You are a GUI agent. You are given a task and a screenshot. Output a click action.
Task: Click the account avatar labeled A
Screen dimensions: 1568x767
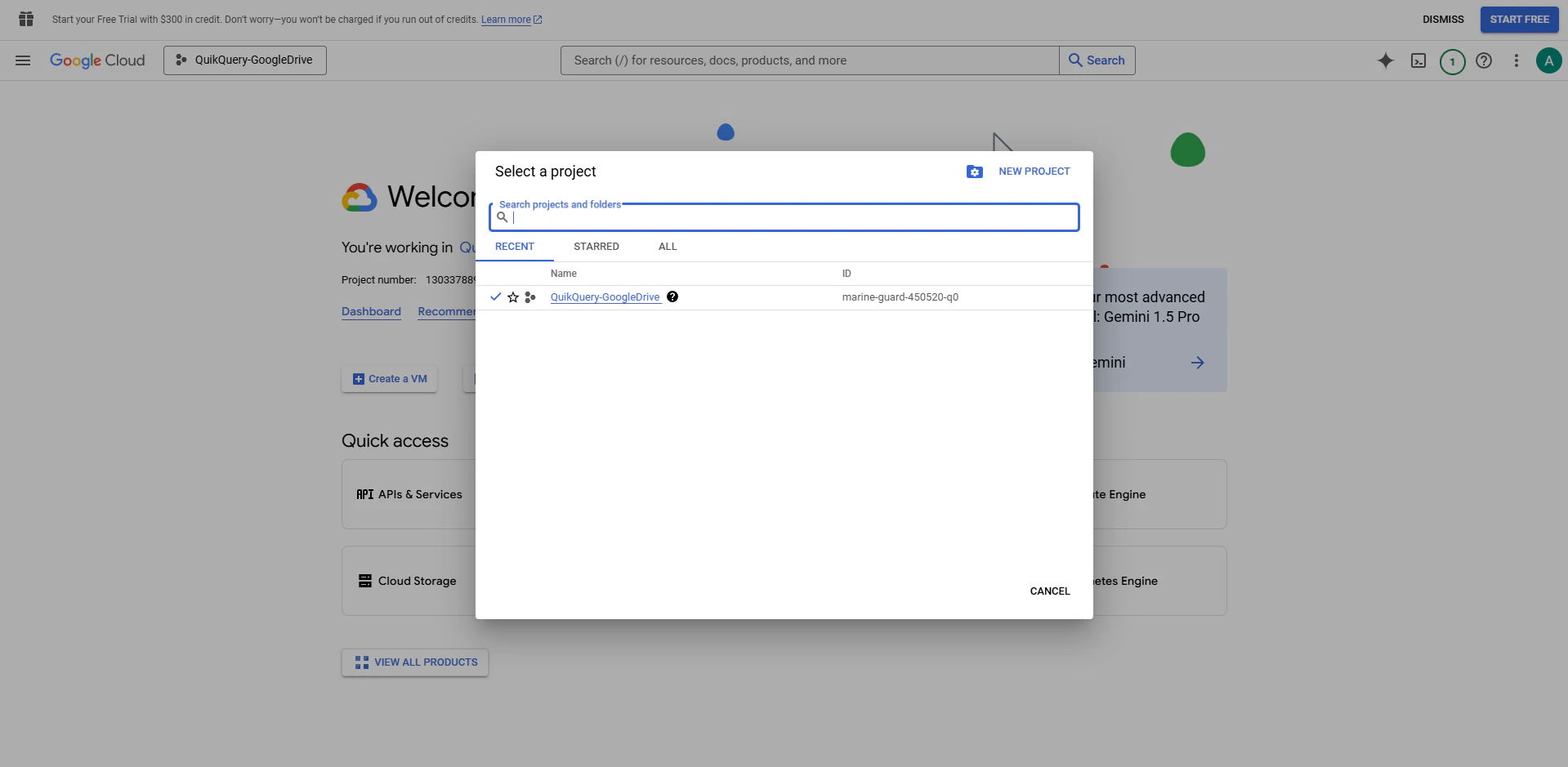click(x=1548, y=60)
